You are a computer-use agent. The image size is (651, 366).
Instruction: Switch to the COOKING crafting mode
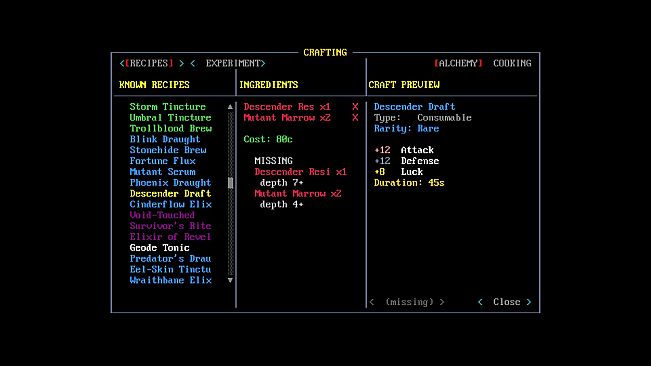(x=512, y=63)
